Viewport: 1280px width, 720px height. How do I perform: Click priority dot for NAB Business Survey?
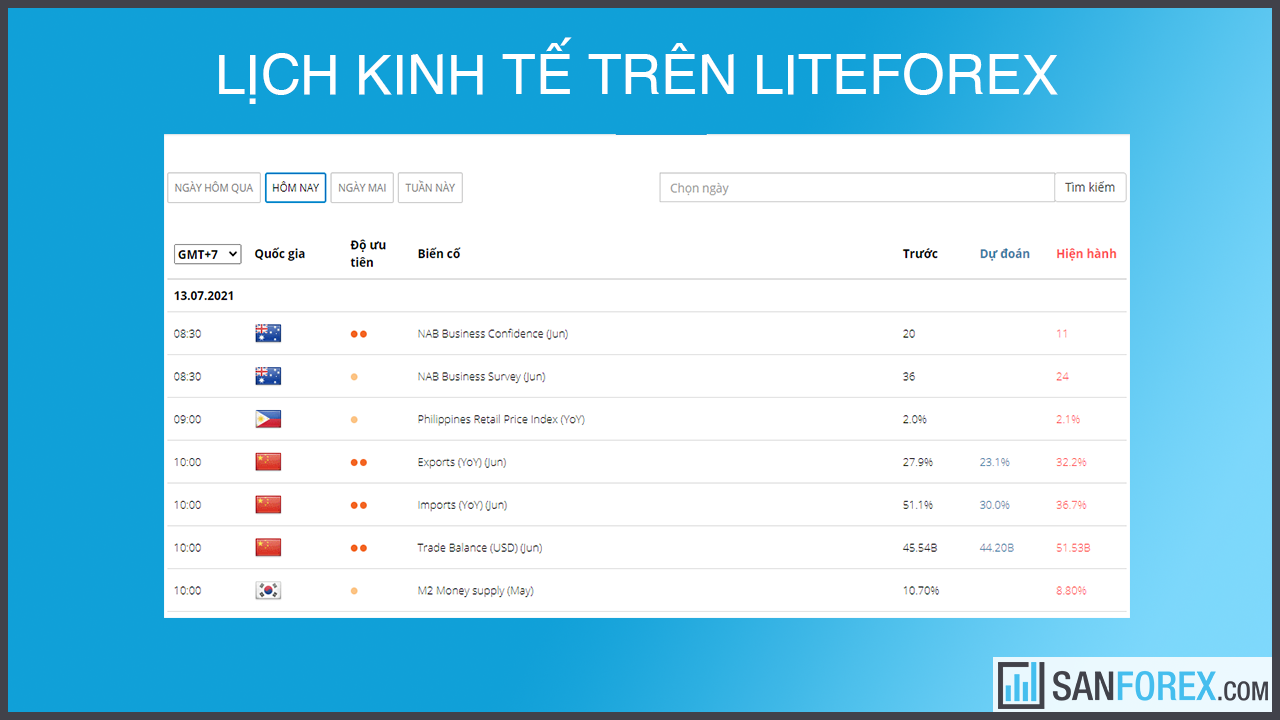(354, 377)
